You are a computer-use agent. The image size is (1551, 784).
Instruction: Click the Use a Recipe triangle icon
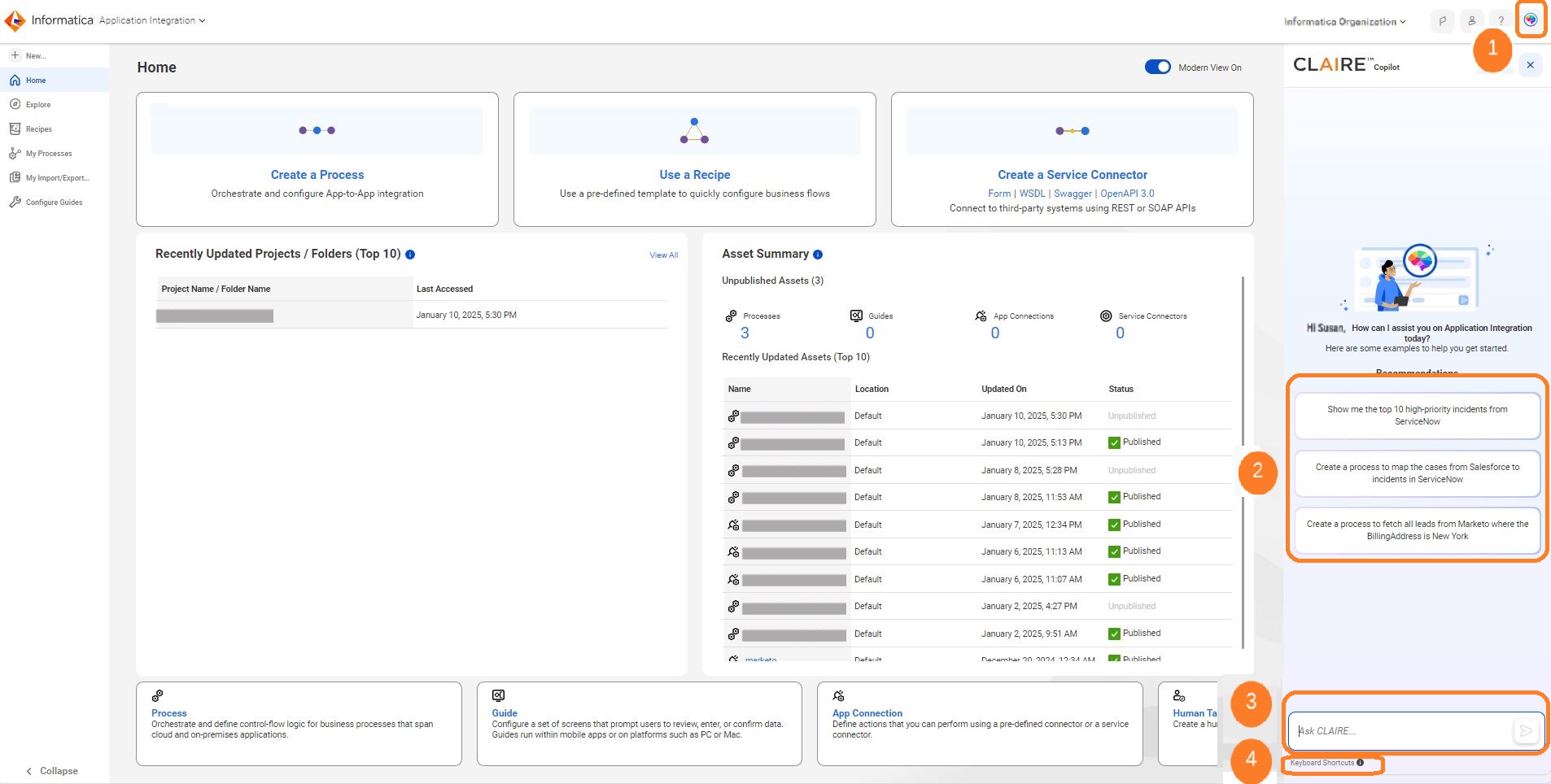[x=694, y=131]
